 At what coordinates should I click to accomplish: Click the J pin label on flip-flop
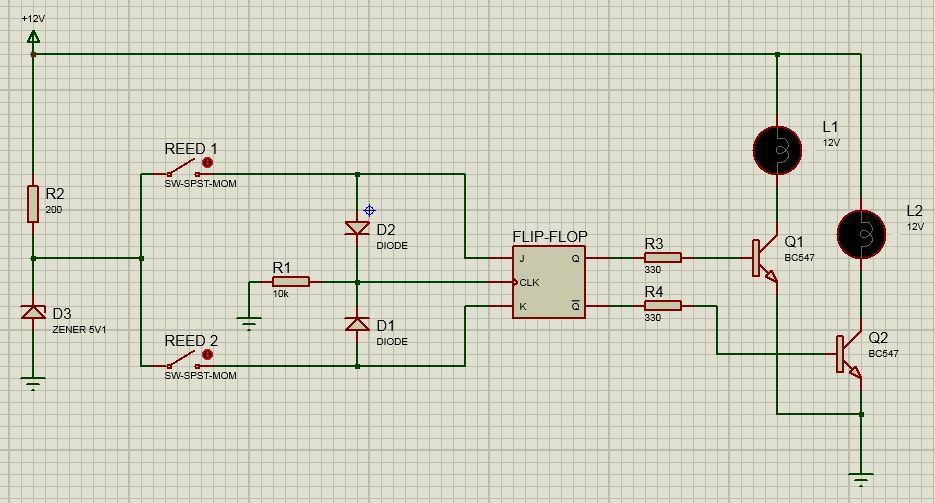click(x=522, y=259)
